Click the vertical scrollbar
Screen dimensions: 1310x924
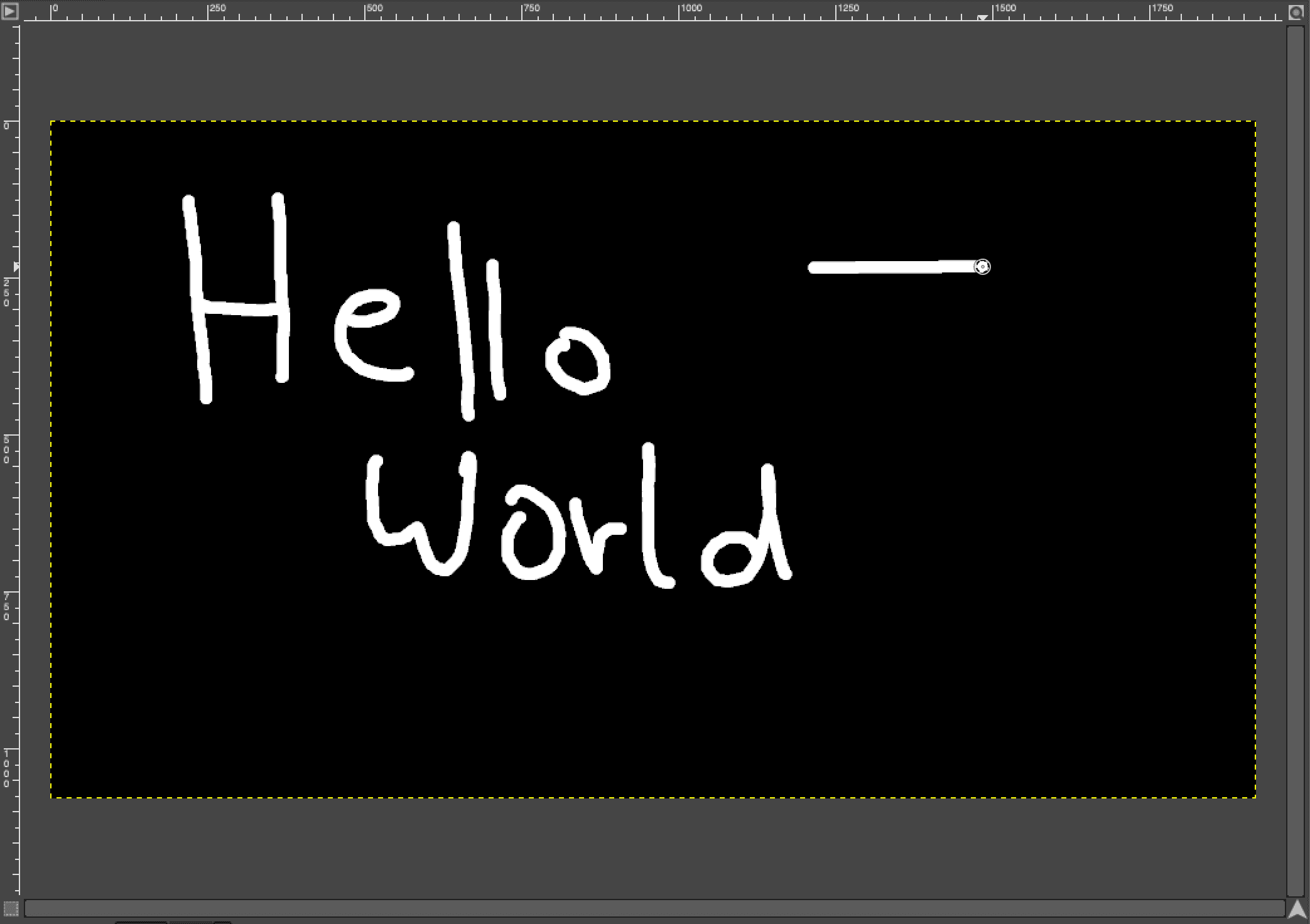[1296, 458]
